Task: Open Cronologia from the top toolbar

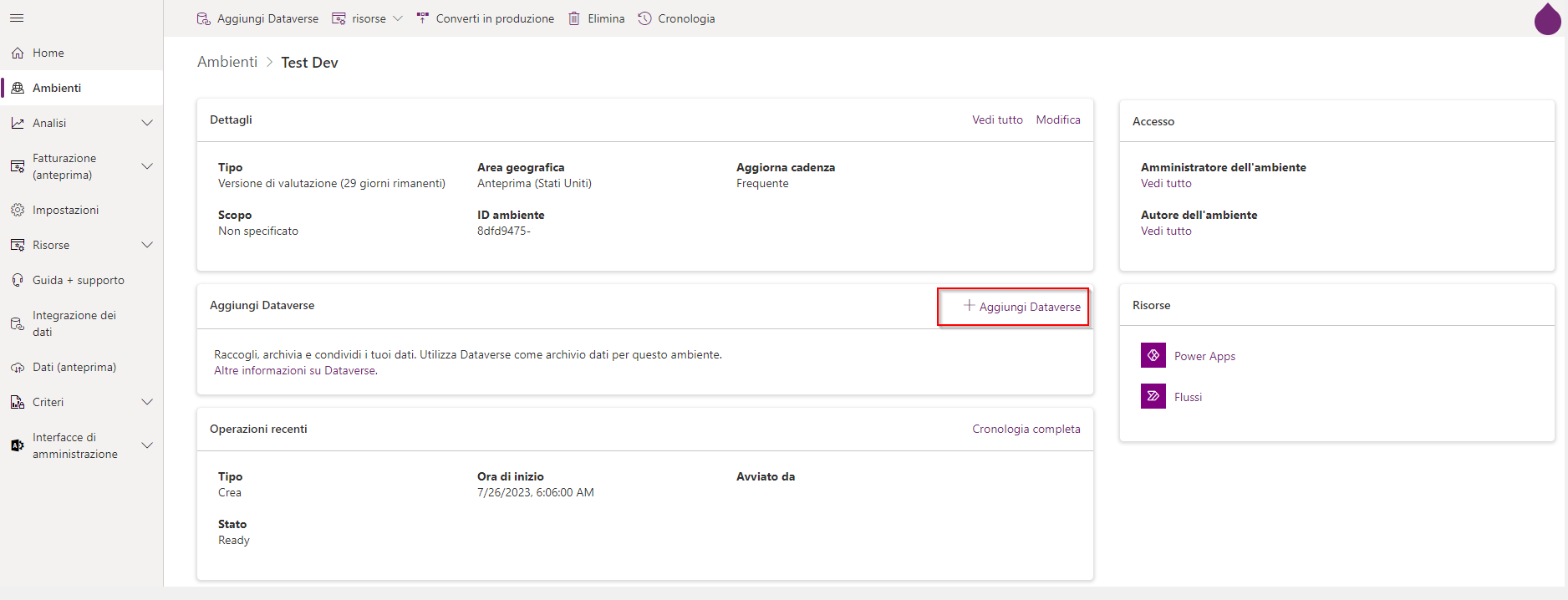Action: click(676, 18)
